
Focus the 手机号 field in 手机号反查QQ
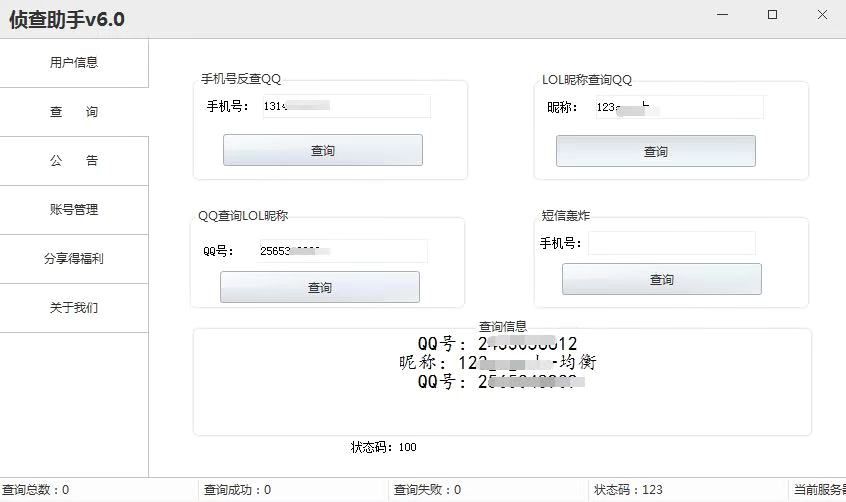pos(346,106)
